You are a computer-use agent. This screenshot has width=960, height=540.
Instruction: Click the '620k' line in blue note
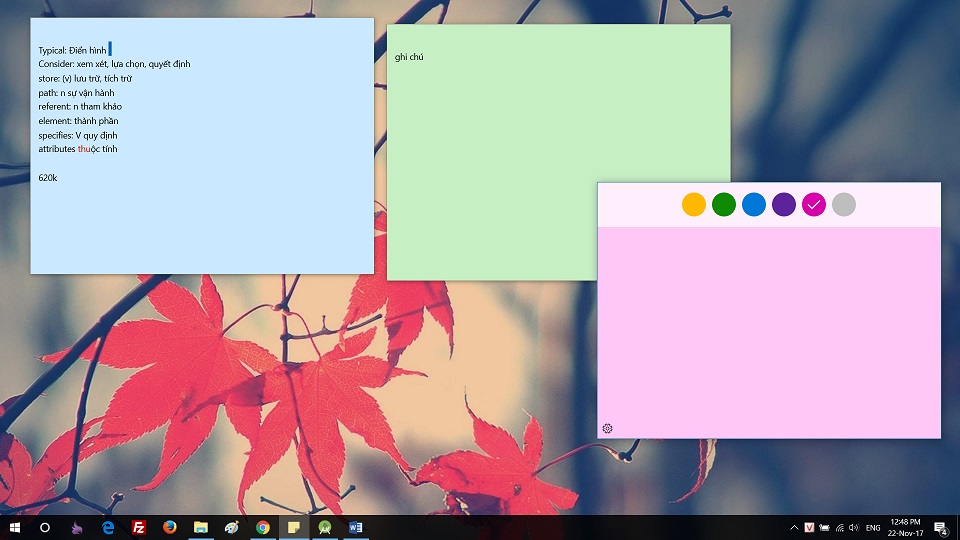[x=48, y=178]
